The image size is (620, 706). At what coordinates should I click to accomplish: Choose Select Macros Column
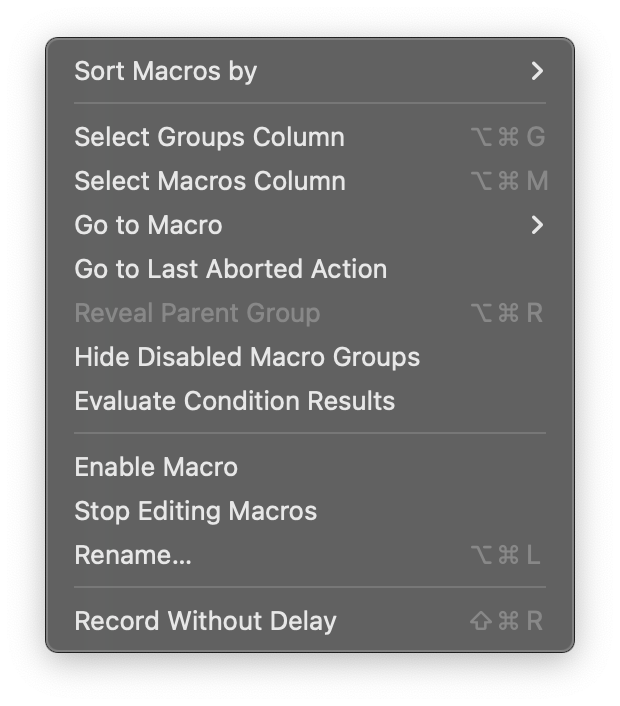coord(210,181)
